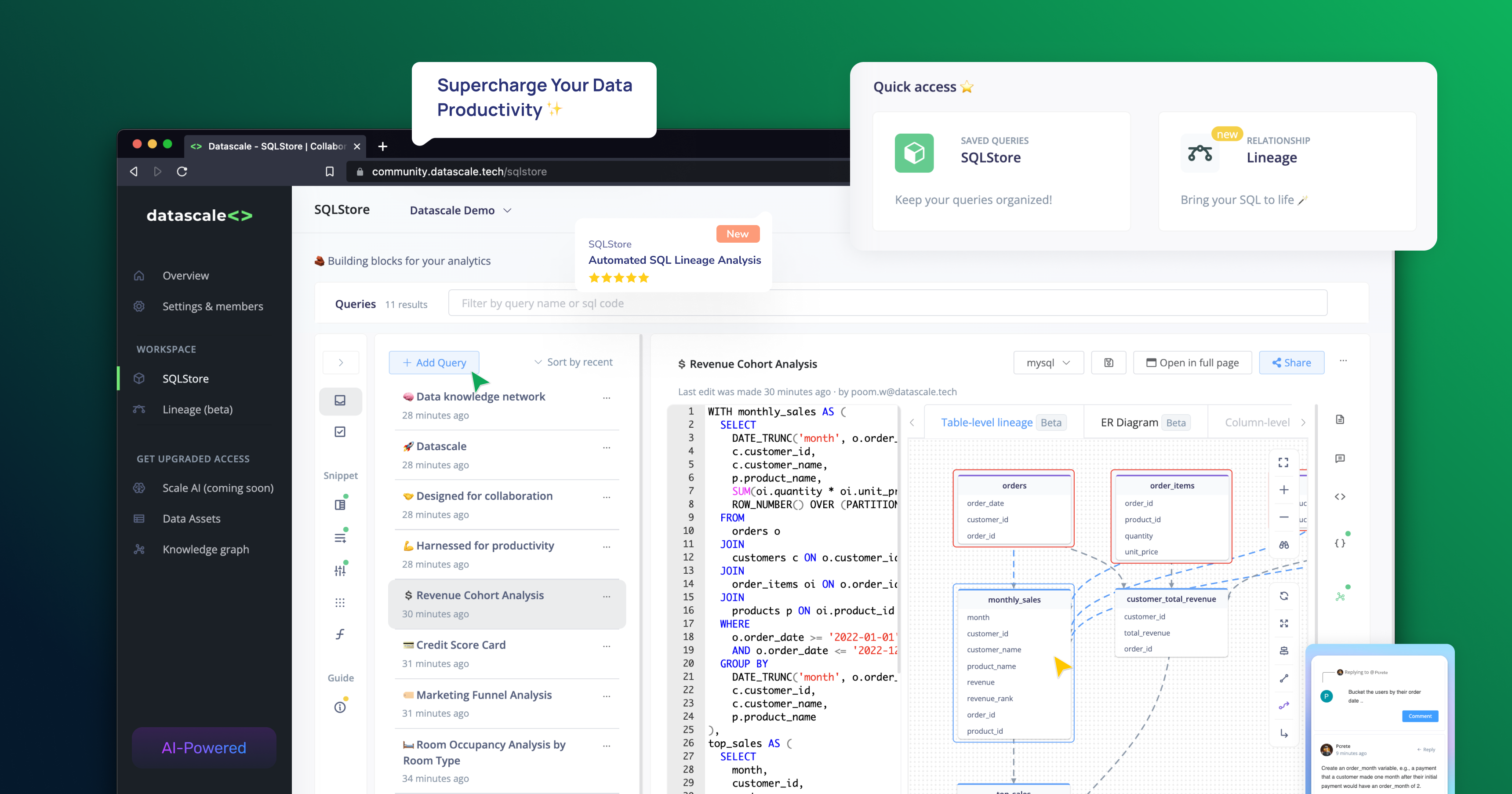Viewport: 1512px width, 794px height.
Task: Advance the lineage tabs with the right chevron
Action: click(x=1303, y=422)
